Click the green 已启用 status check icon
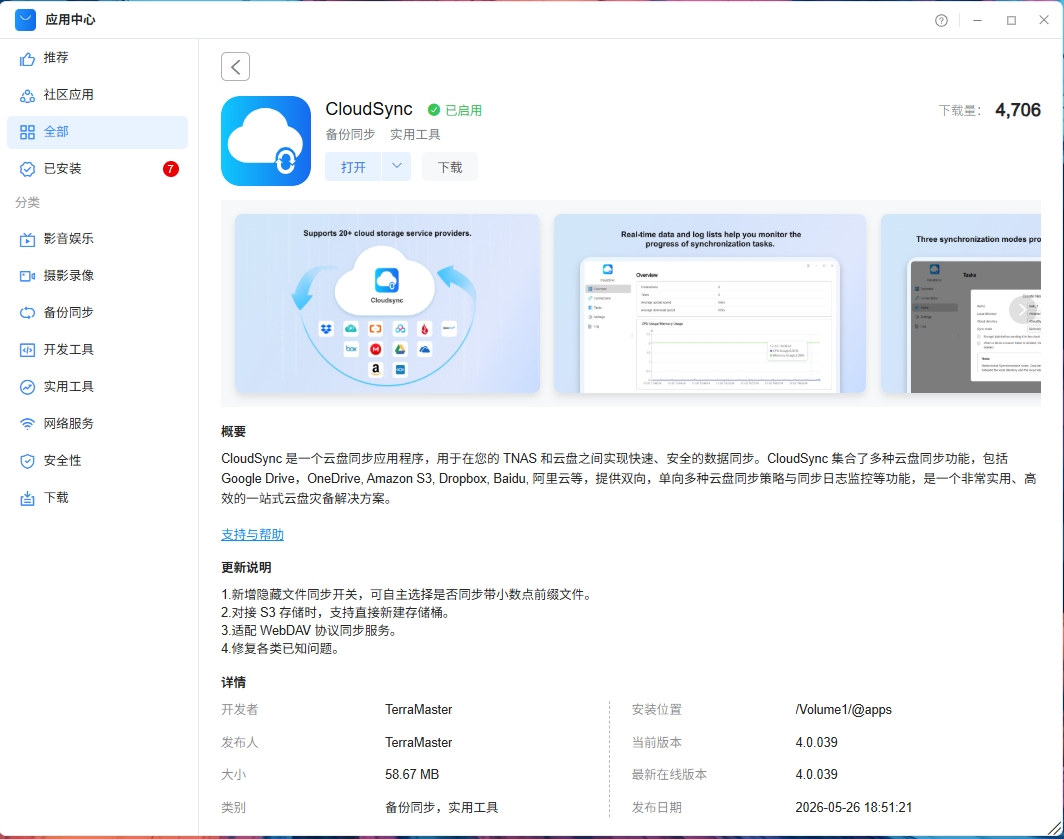 click(x=434, y=110)
